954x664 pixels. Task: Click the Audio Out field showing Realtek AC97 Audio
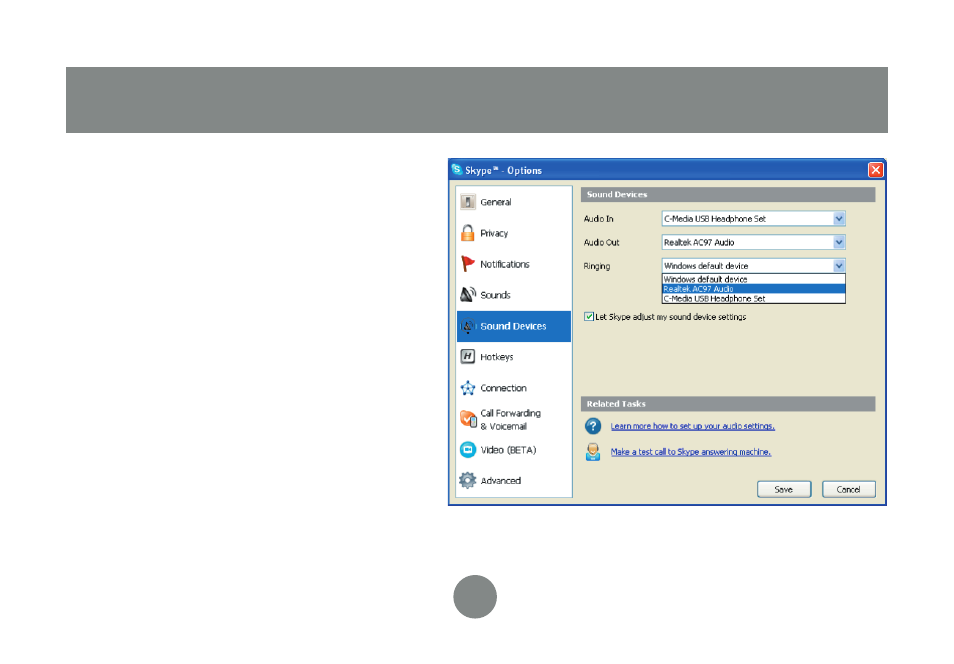[753, 242]
